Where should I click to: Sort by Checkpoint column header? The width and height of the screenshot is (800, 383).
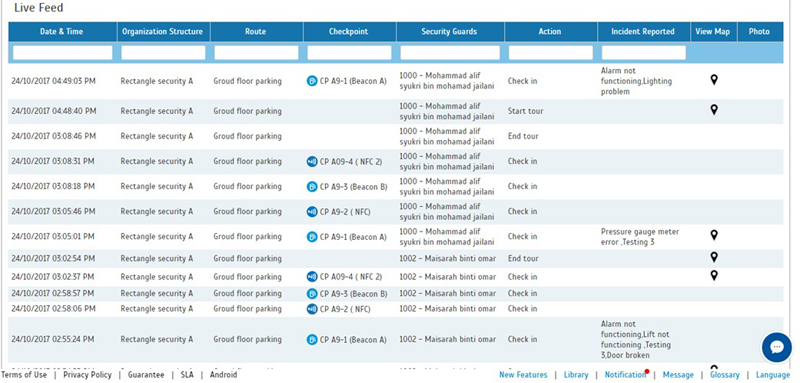tap(349, 32)
